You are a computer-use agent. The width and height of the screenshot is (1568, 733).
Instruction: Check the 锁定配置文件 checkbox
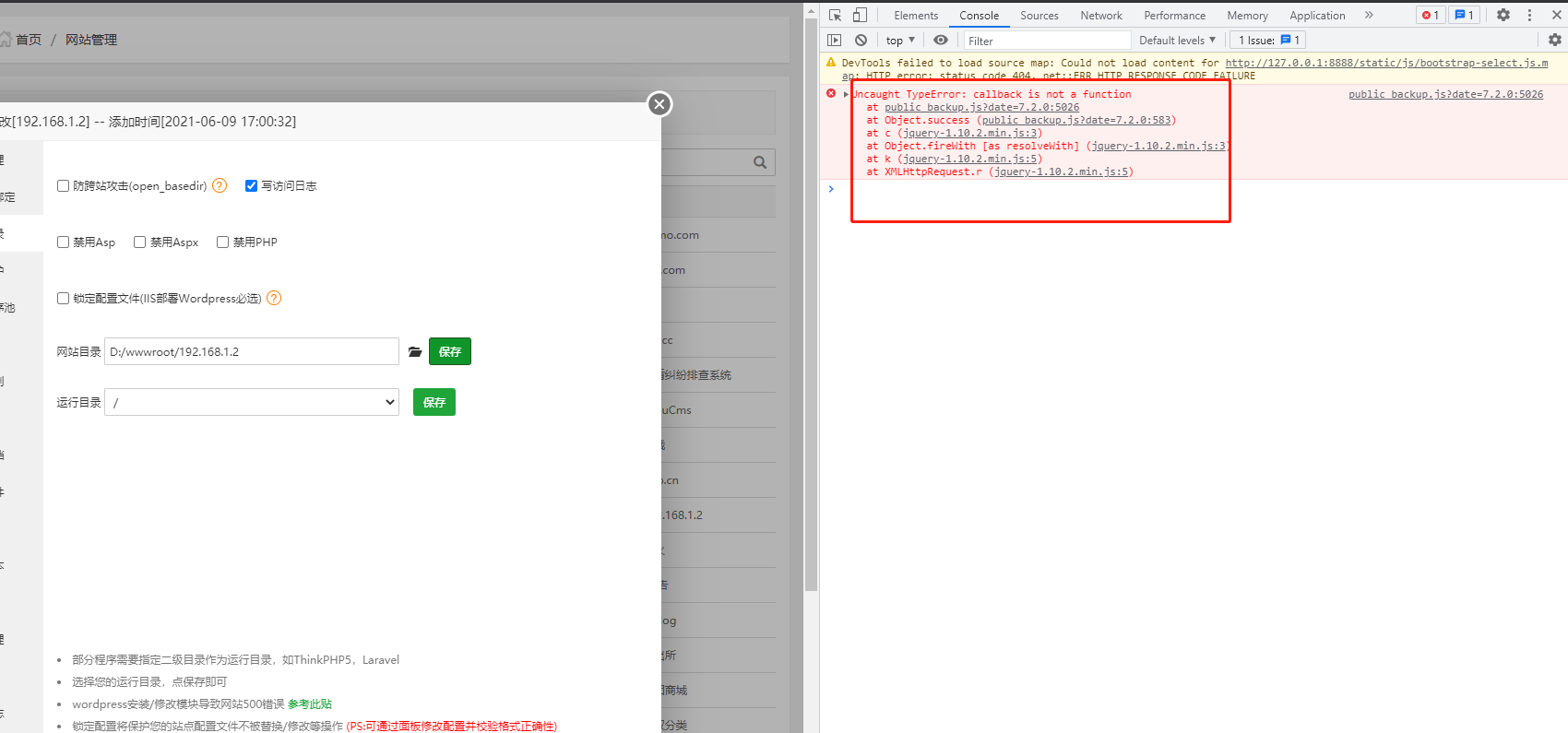[x=63, y=298]
